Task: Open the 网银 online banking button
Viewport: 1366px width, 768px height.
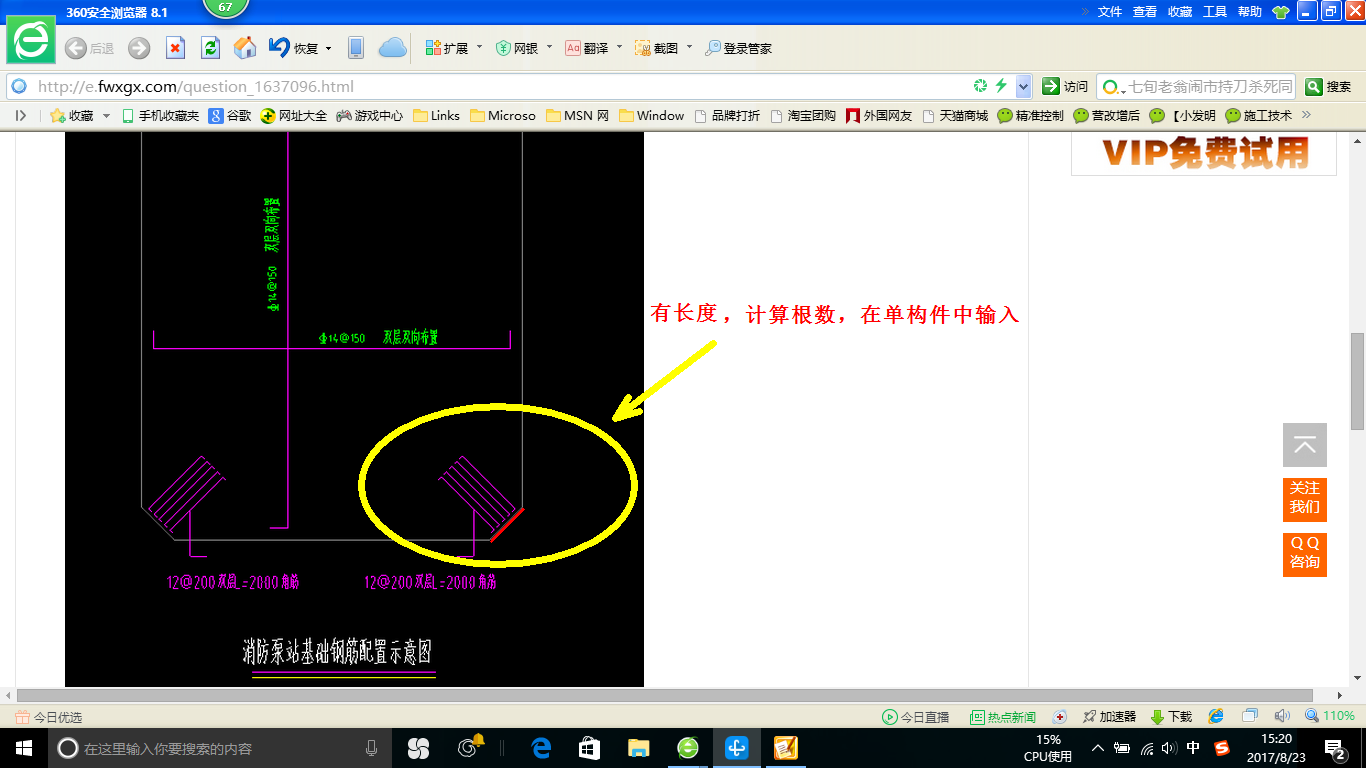Action: (x=517, y=48)
